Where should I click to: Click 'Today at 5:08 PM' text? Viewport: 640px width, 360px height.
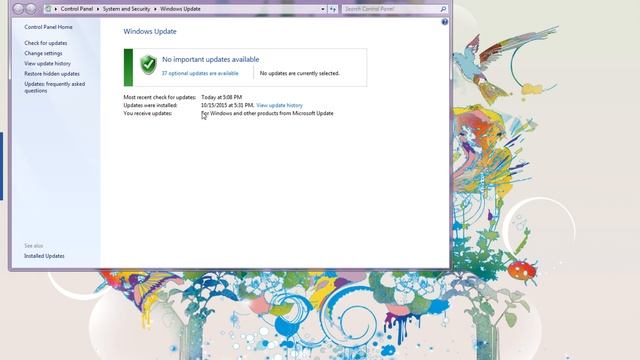[222, 97]
